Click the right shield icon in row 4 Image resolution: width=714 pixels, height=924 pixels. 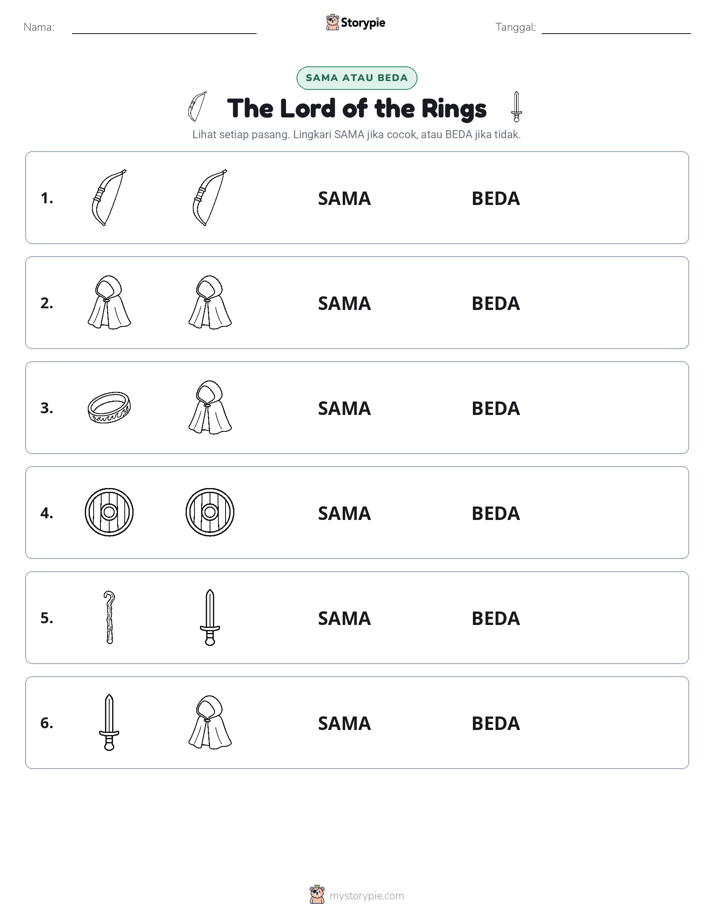pos(210,512)
